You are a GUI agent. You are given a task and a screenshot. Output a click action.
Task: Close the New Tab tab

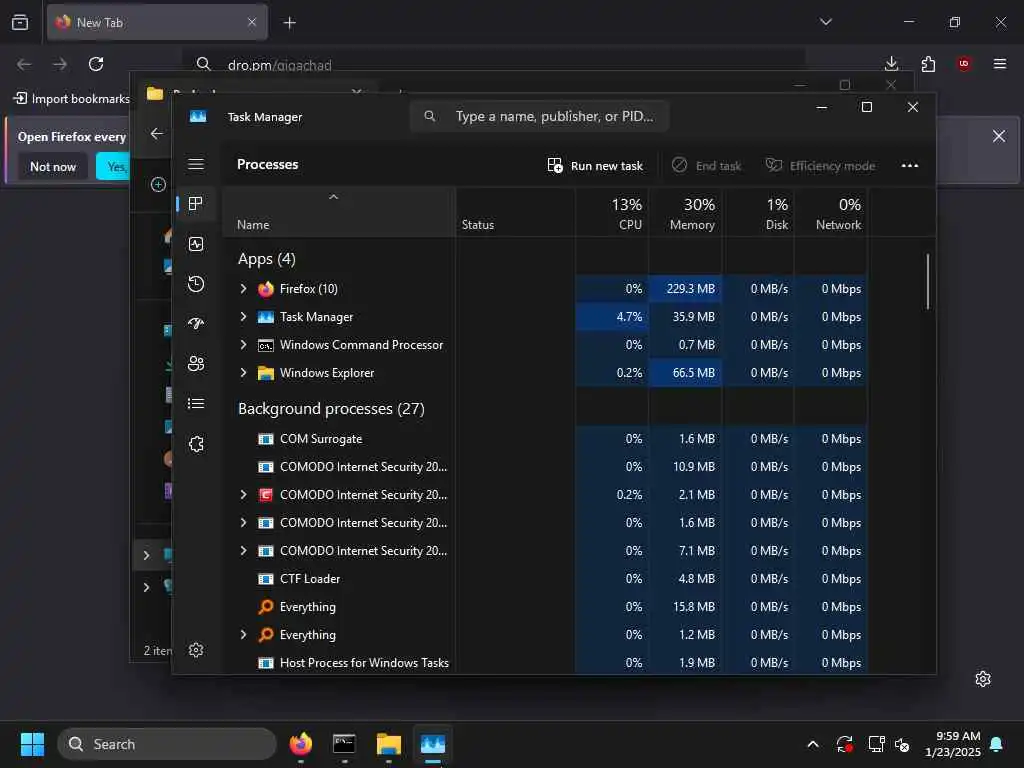coord(252,22)
